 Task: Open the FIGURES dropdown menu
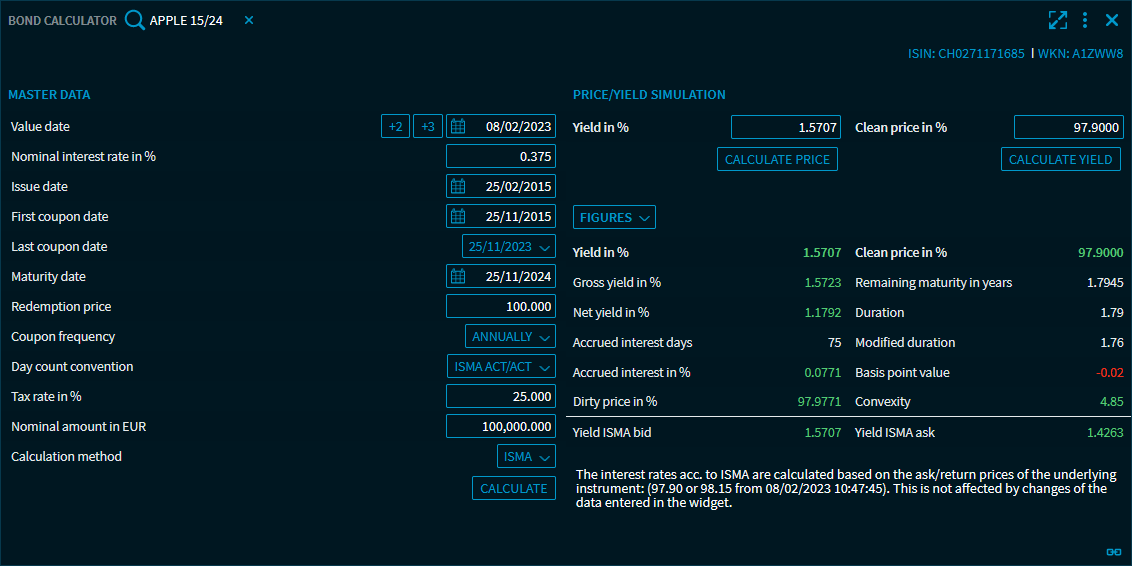click(x=614, y=217)
